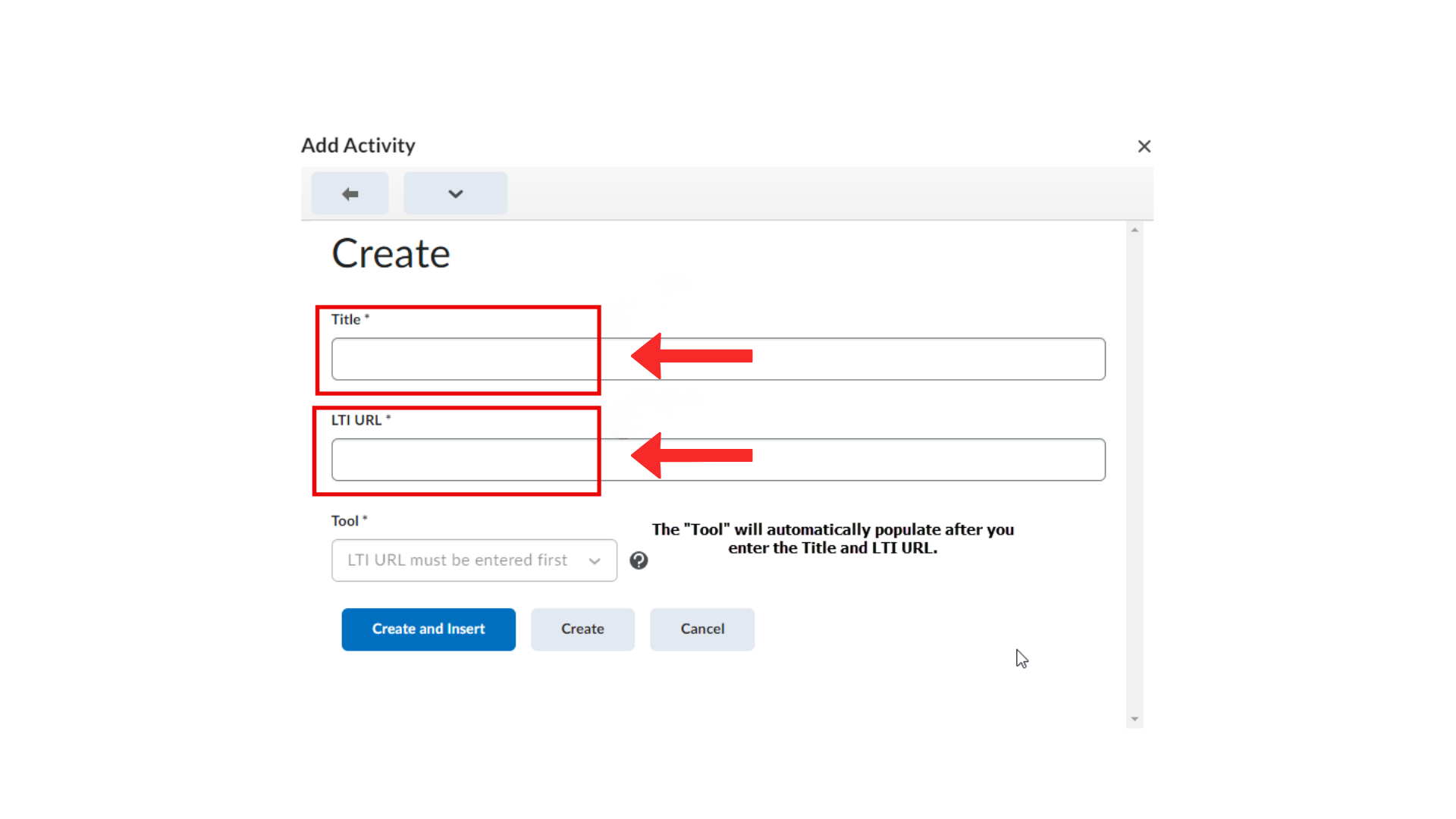1456x819 pixels.
Task: Click the scrollbar down arrow
Action: (1134, 719)
